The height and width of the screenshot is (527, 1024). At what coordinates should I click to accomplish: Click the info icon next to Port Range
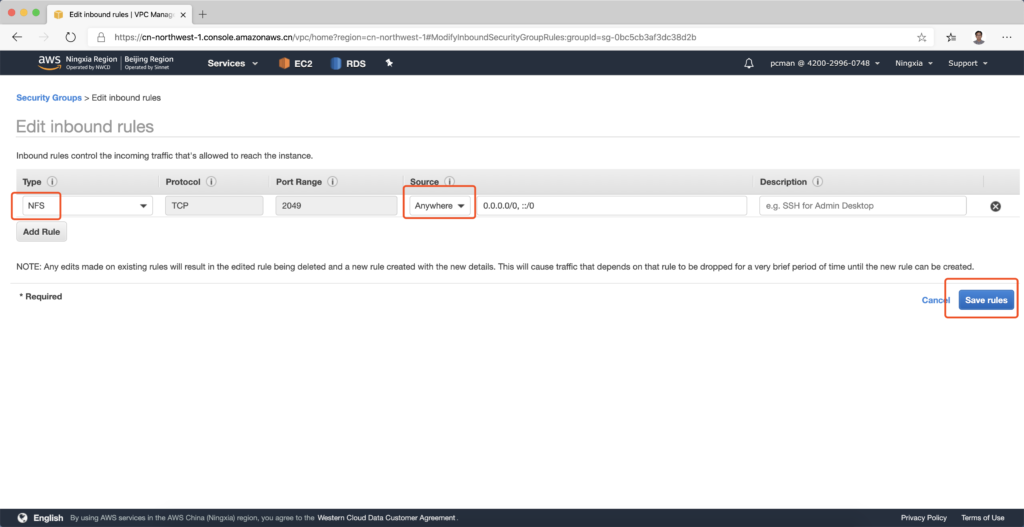coord(331,182)
